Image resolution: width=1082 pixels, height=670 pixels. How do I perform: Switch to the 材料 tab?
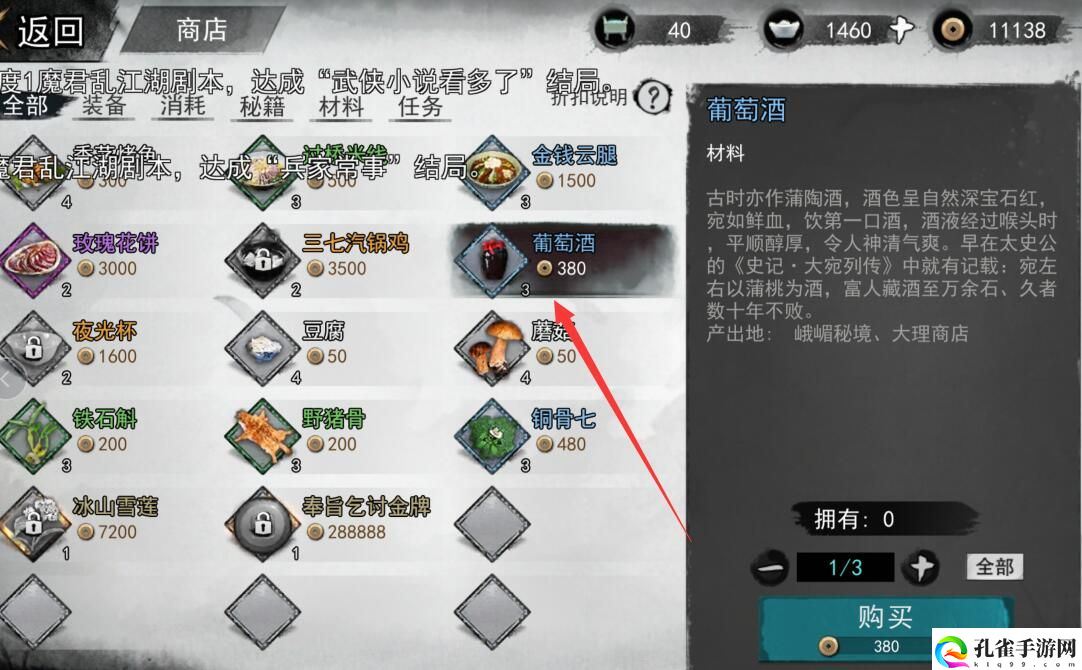[x=341, y=106]
